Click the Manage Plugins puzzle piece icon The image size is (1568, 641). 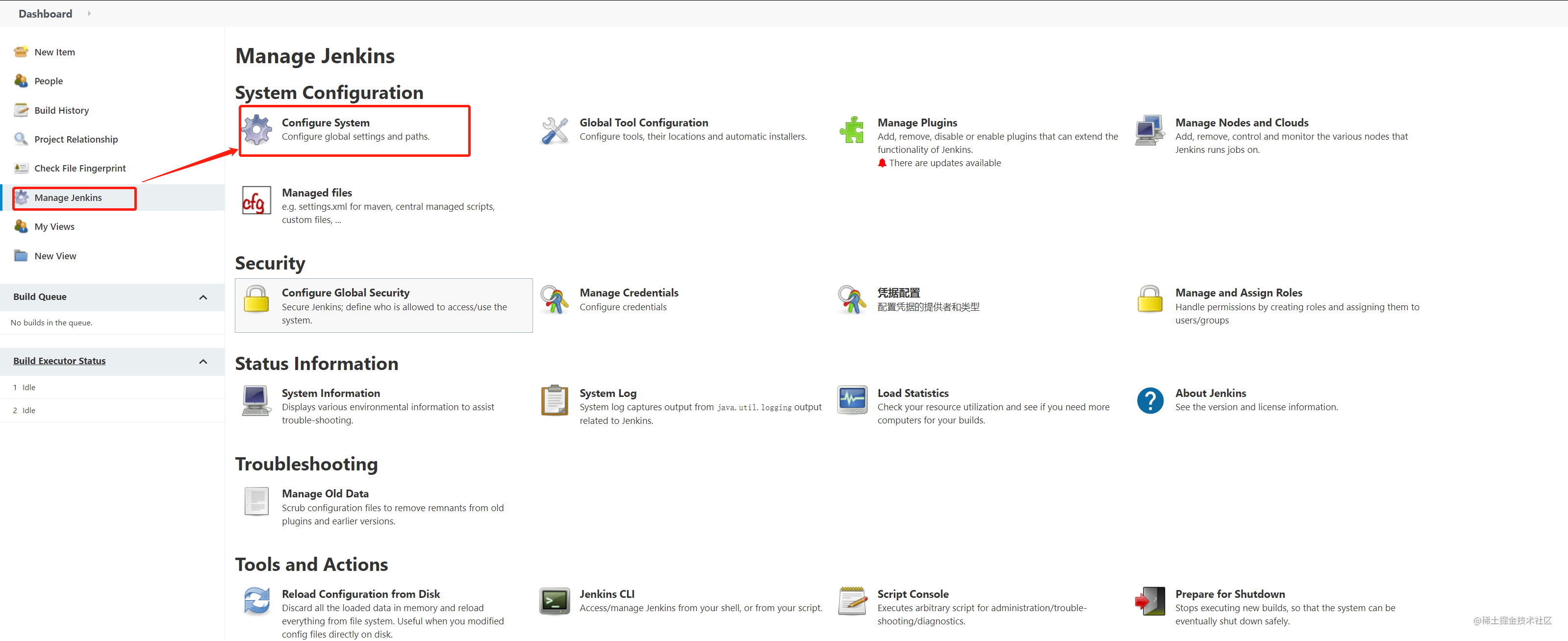tap(852, 129)
